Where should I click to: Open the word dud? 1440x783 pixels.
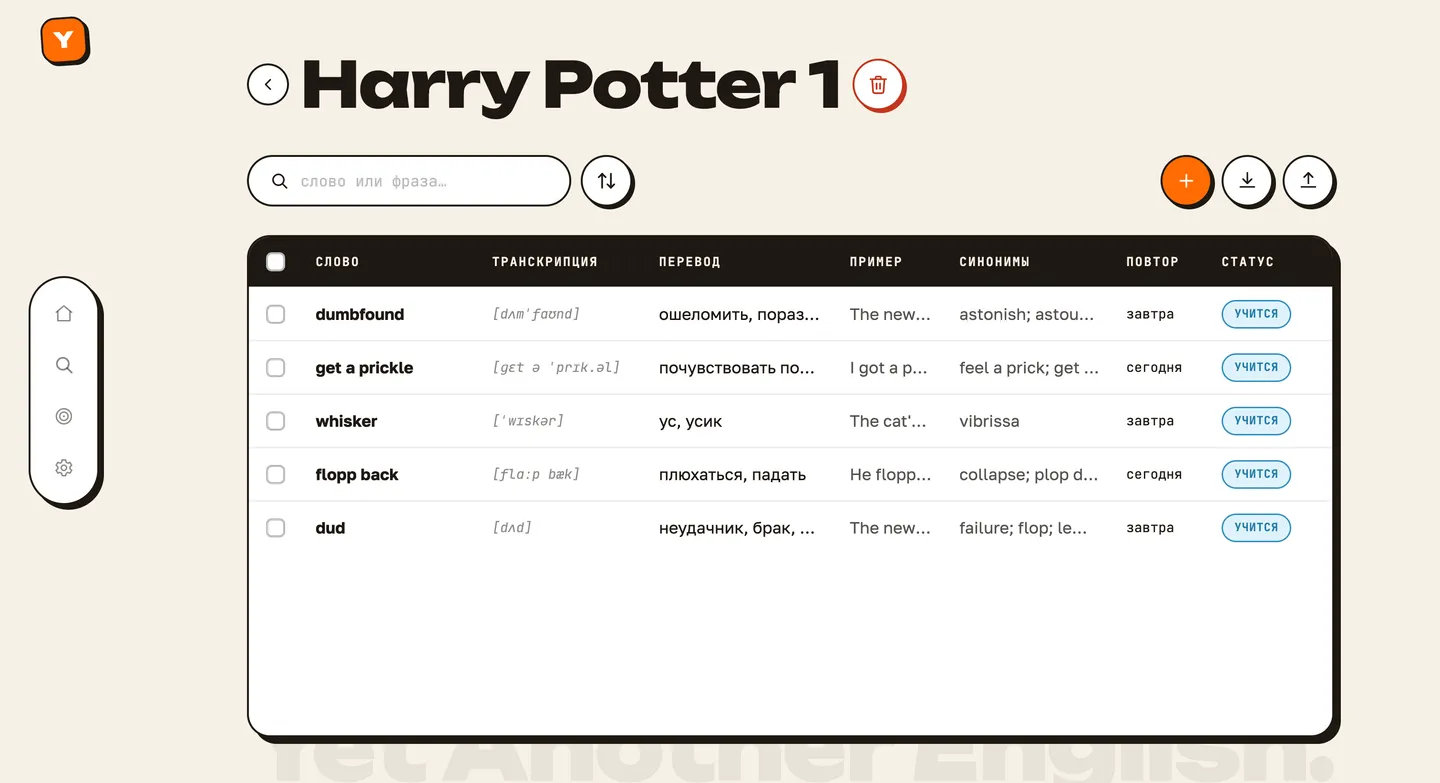330,528
